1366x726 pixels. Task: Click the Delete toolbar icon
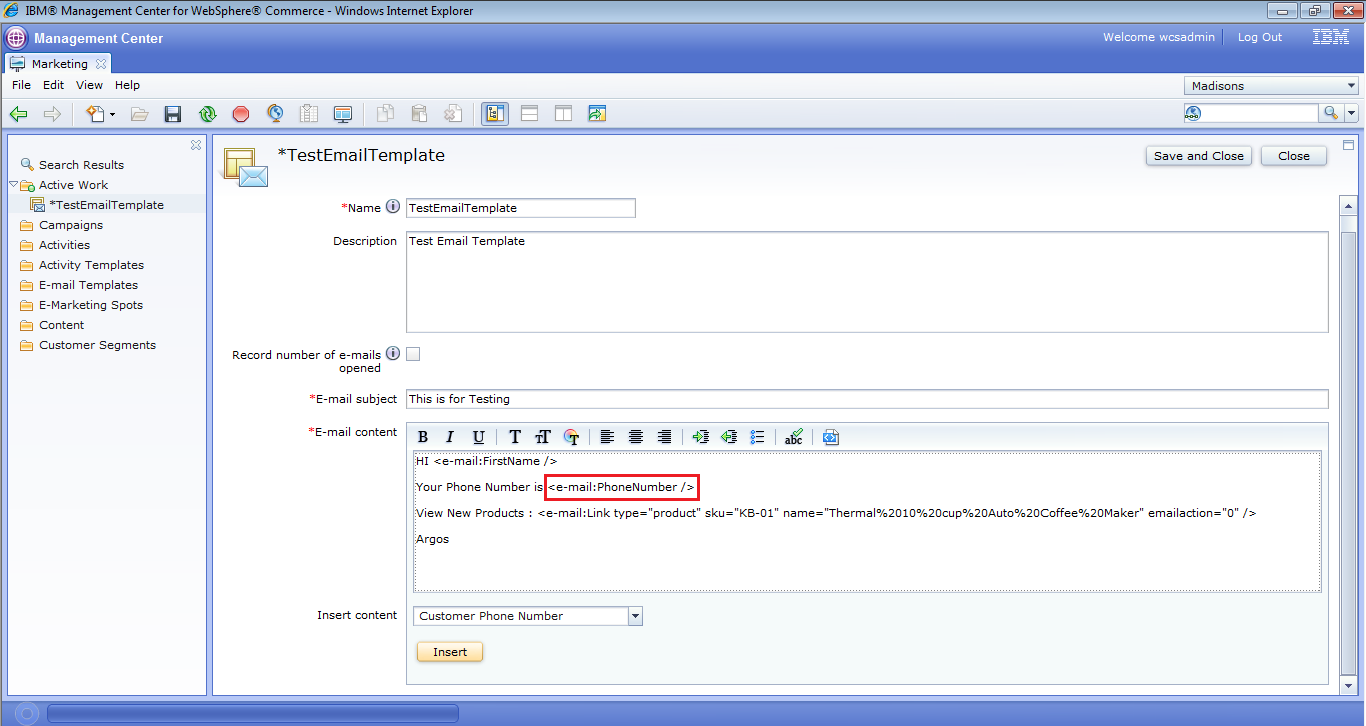click(453, 114)
